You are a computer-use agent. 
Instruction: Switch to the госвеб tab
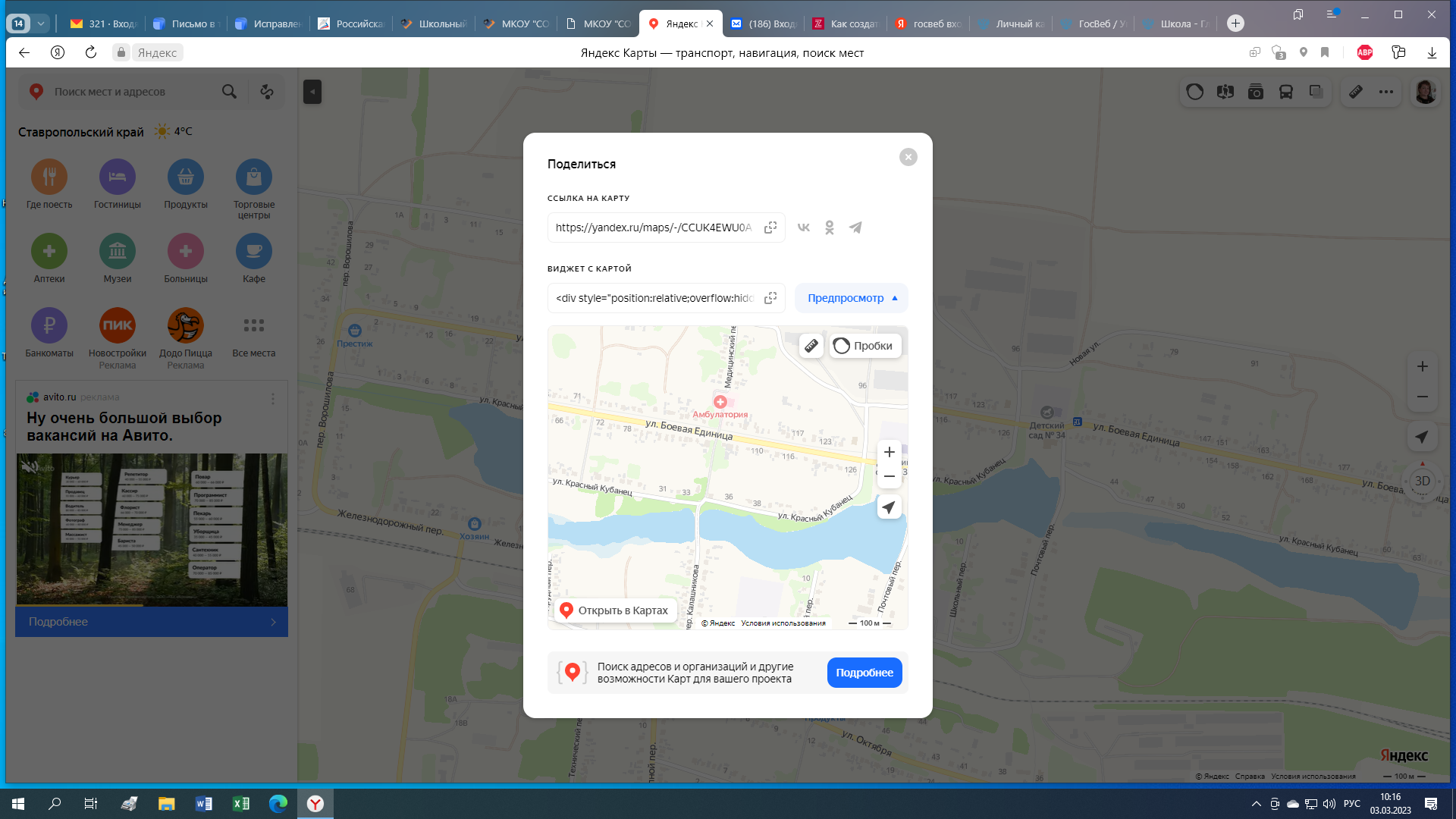point(928,24)
